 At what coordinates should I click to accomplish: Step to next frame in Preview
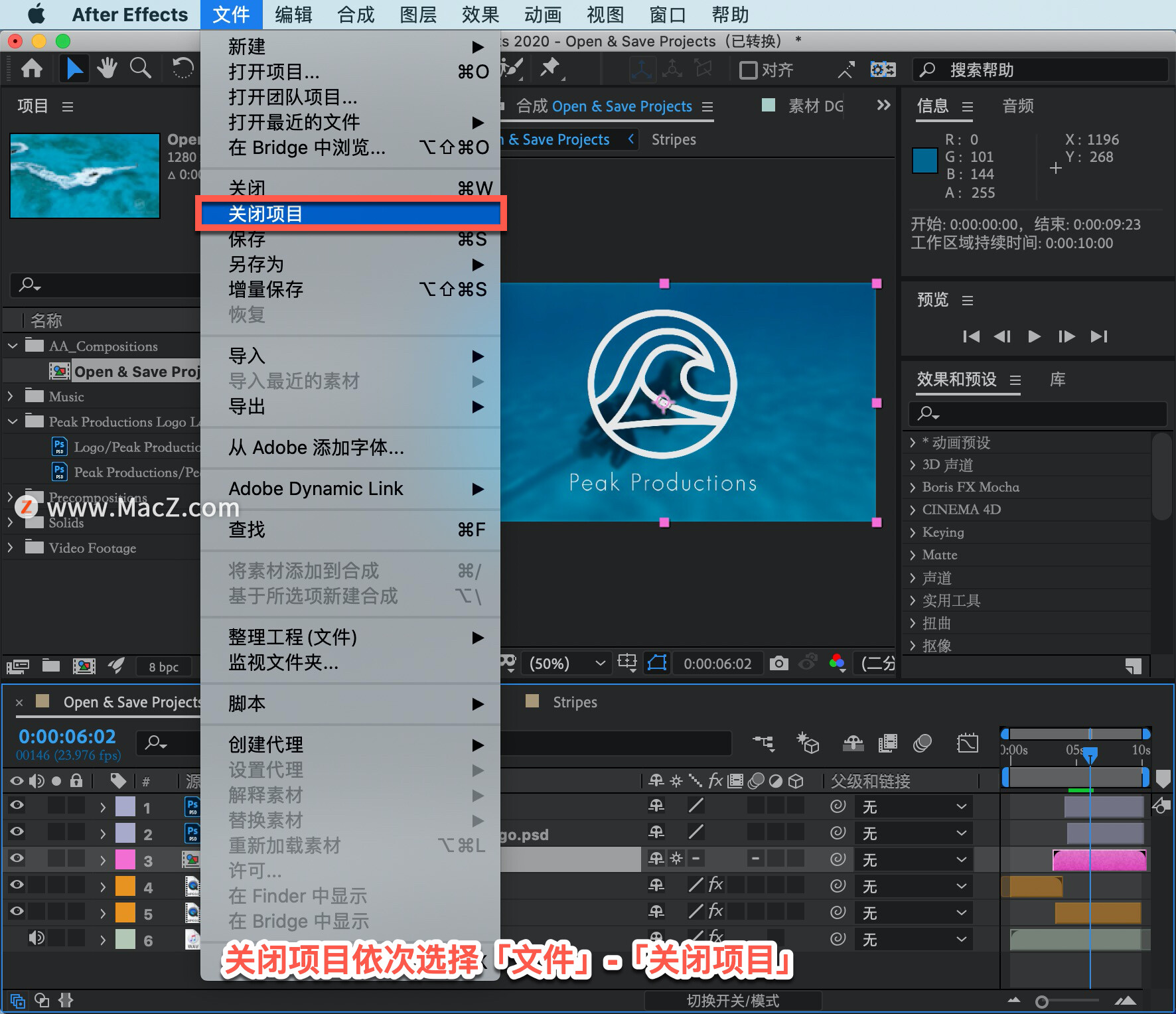coord(1066,336)
